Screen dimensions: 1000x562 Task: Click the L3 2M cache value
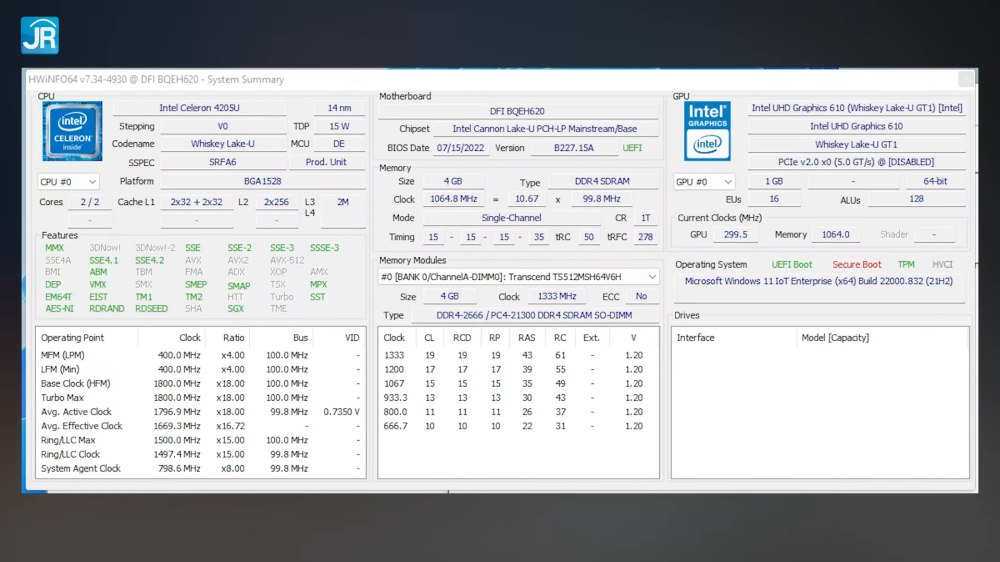pyautogui.click(x=343, y=202)
